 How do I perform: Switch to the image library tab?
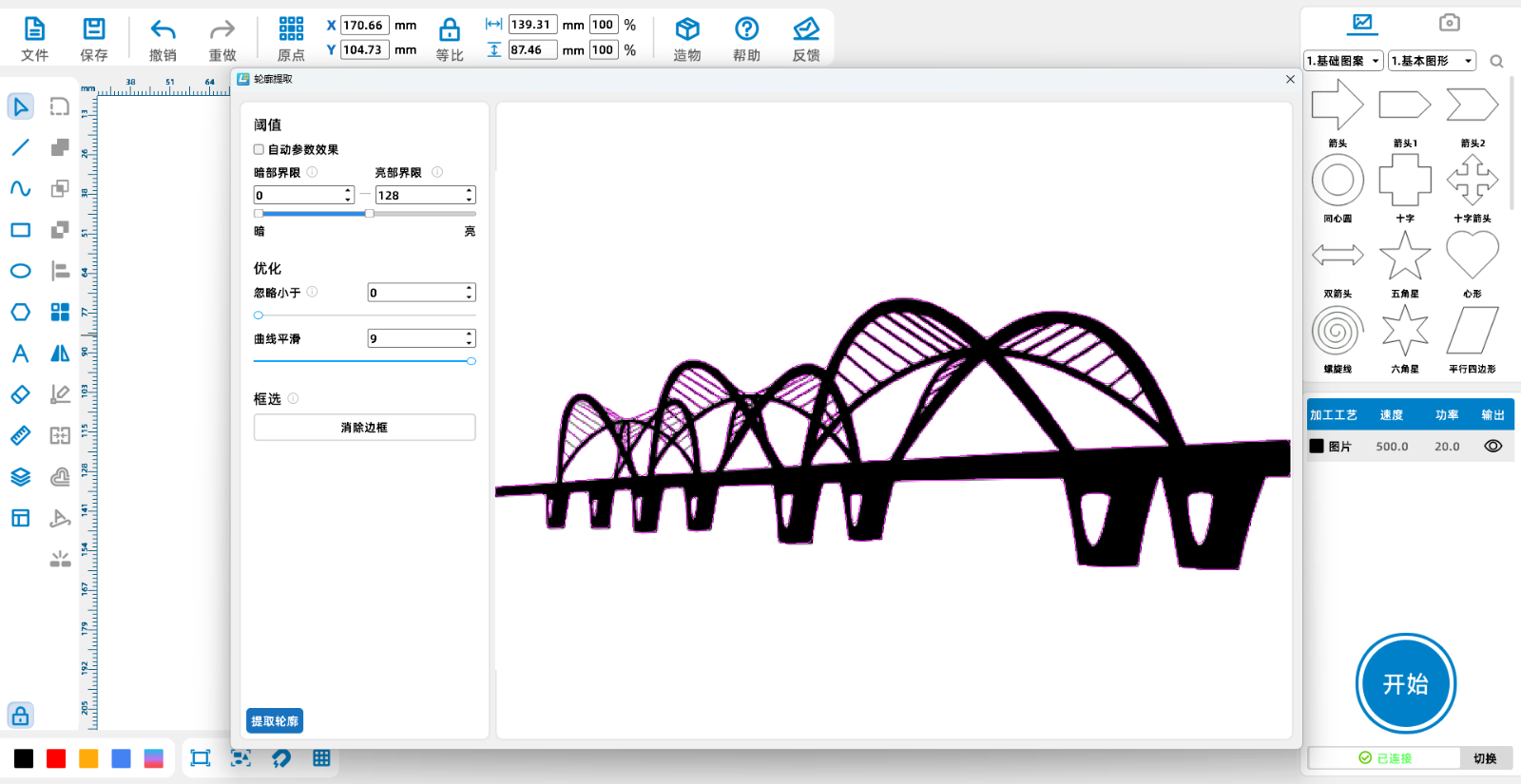pos(1362,23)
